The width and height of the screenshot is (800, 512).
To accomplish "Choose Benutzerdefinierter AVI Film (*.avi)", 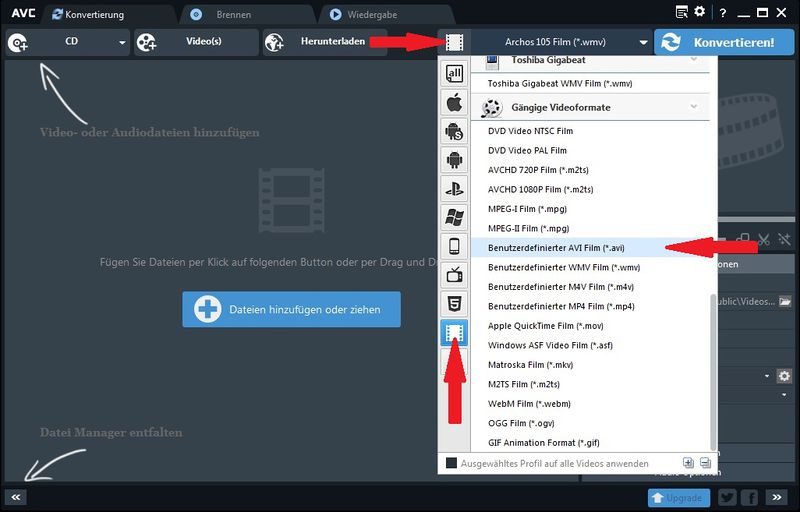I will (x=555, y=247).
